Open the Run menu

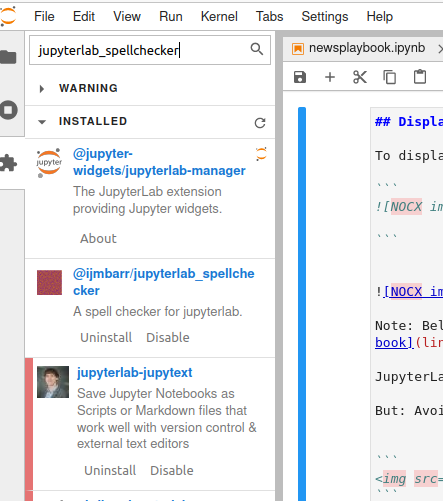pos(171,16)
